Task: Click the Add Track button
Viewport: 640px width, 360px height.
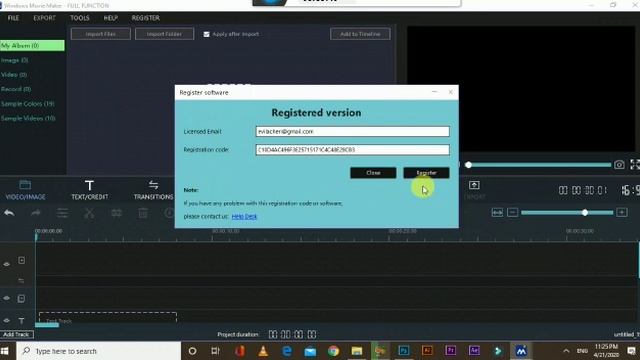Action: click(17, 335)
